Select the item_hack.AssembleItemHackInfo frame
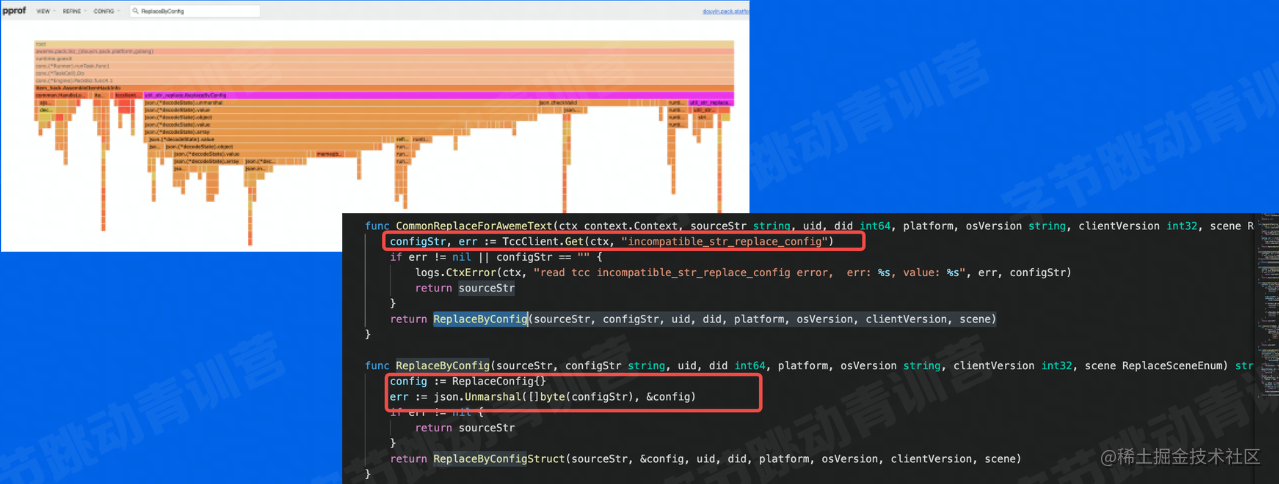This screenshot has width=1279, height=484. 384,88
